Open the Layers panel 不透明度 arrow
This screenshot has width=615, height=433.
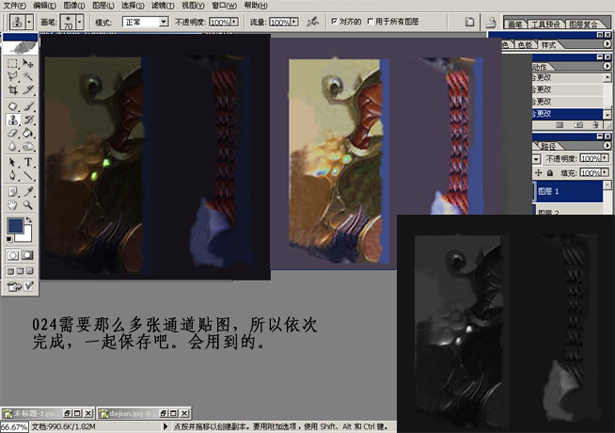coord(605,158)
